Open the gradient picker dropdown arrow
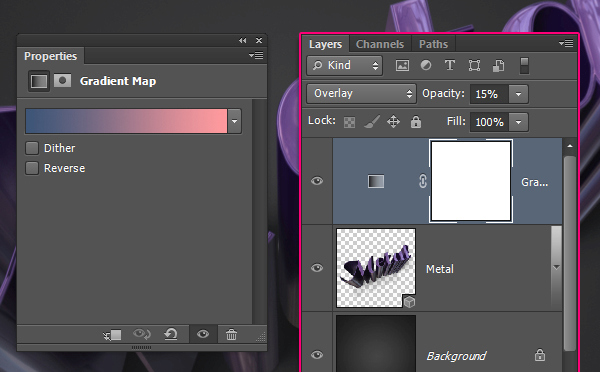 click(235, 121)
